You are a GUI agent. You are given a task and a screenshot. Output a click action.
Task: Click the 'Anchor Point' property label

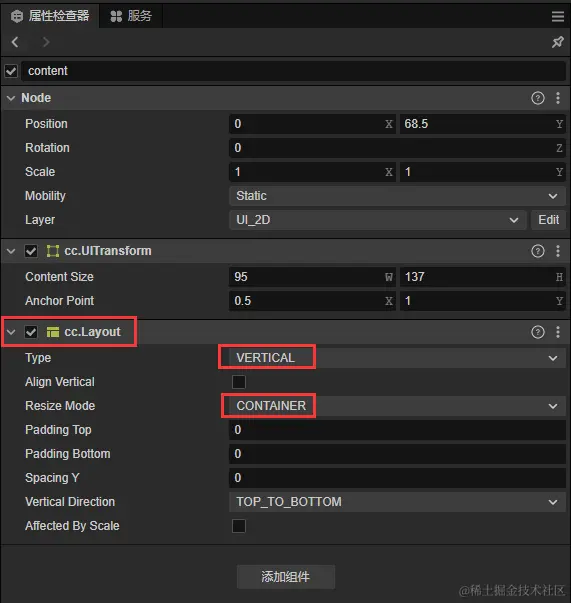pos(59,301)
